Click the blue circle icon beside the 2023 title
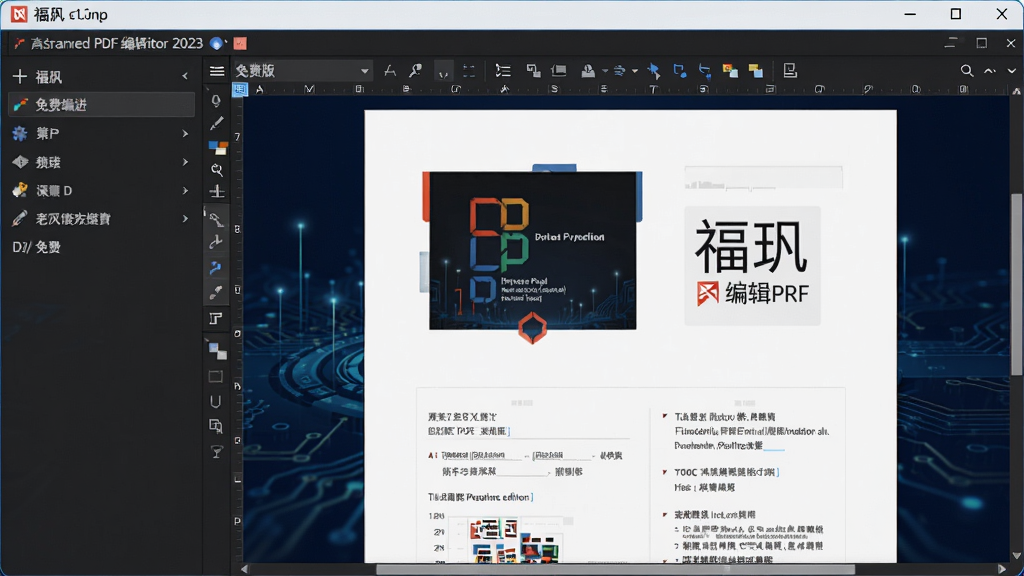Viewport: 1024px width, 576px height. (217, 44)
